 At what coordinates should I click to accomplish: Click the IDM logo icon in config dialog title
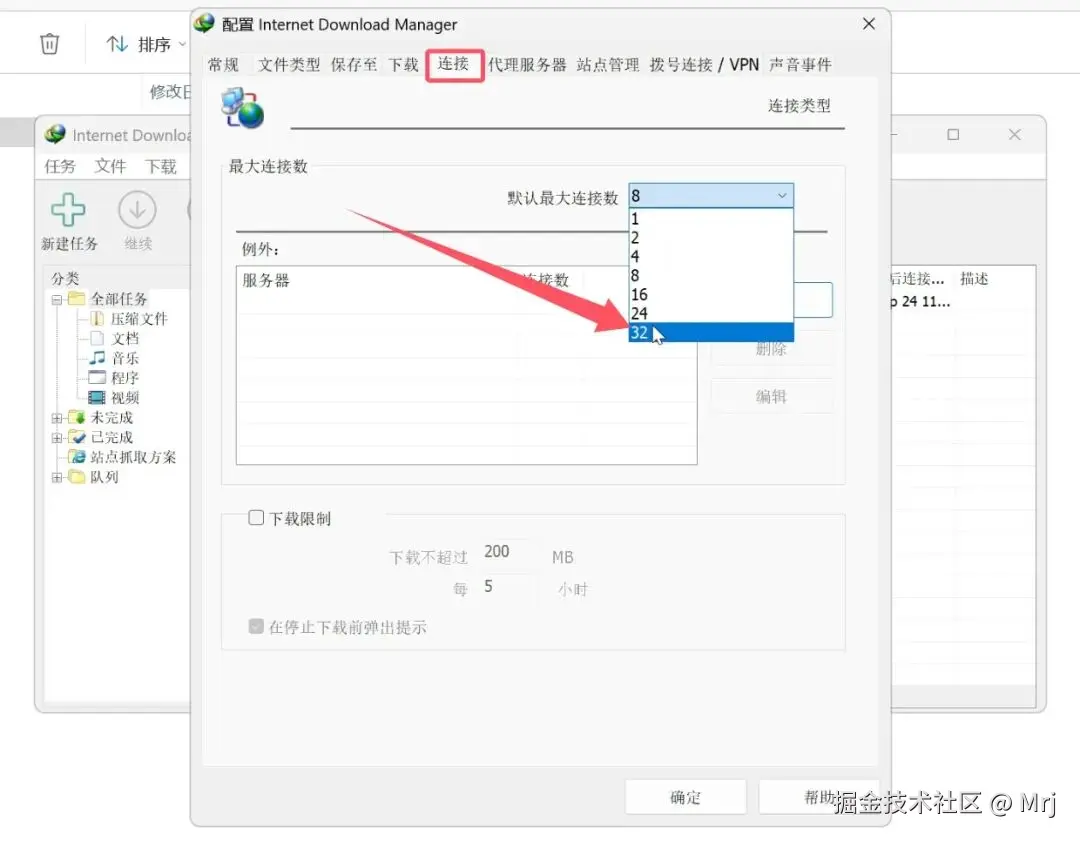[205, 23]
